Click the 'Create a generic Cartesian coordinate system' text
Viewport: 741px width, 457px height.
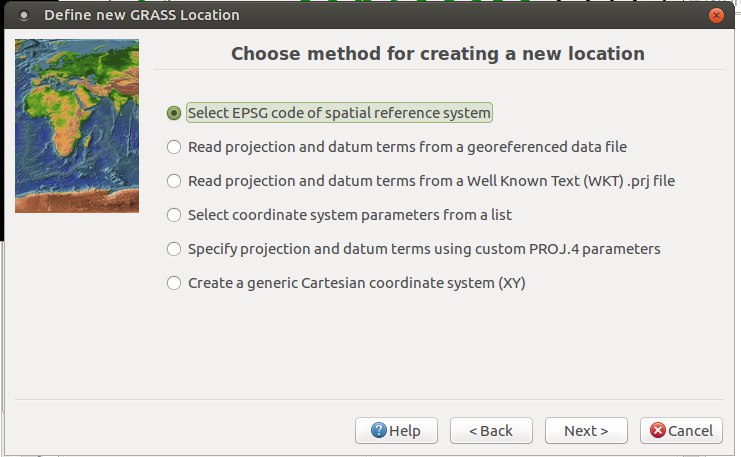coord(357,283)
